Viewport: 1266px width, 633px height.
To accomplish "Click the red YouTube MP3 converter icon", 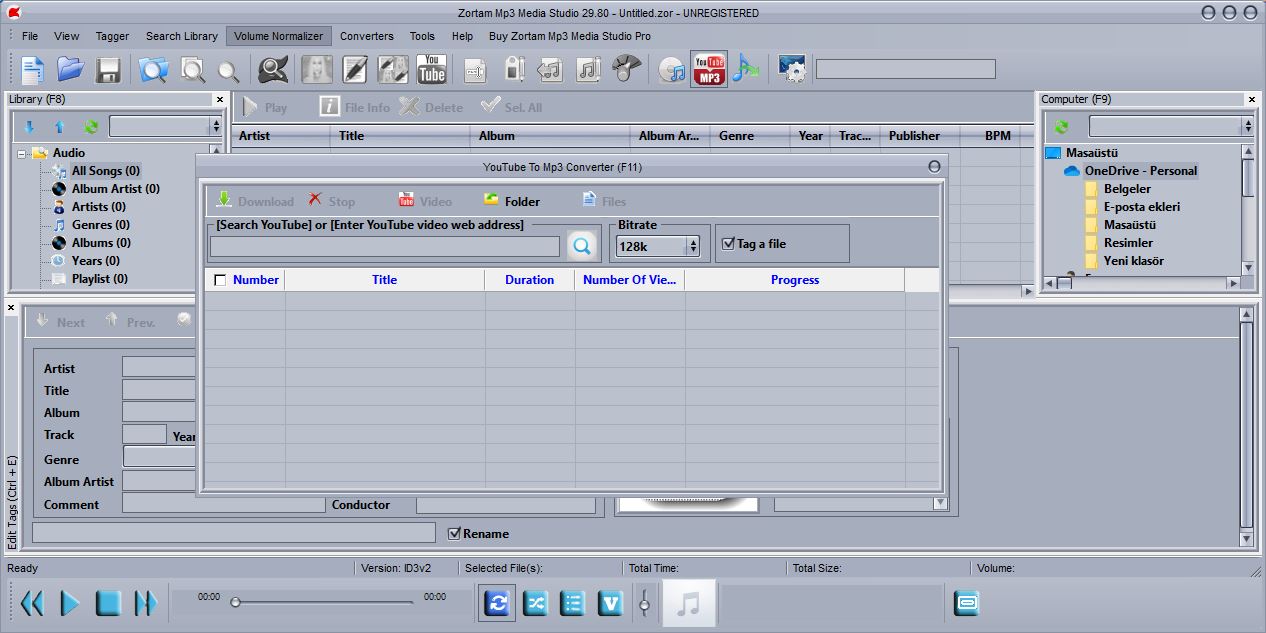I will coord(709,69).
